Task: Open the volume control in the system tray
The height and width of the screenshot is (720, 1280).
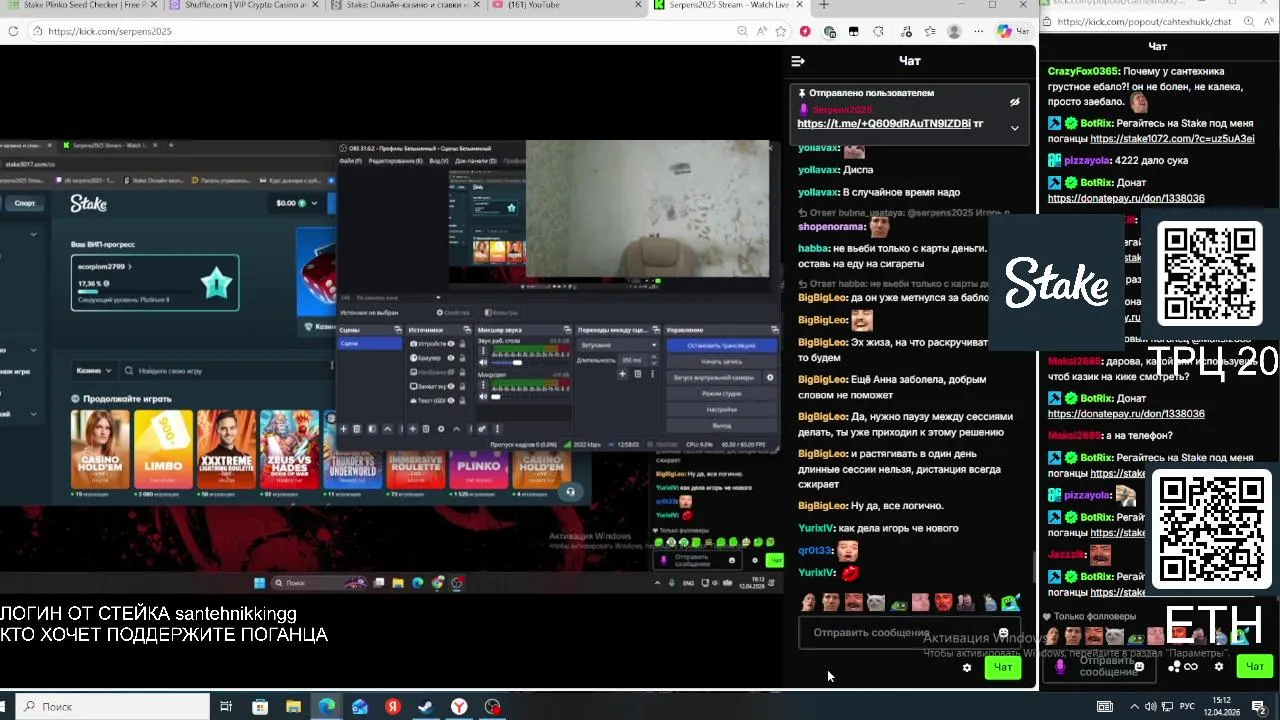Action: coord(1150,706)
